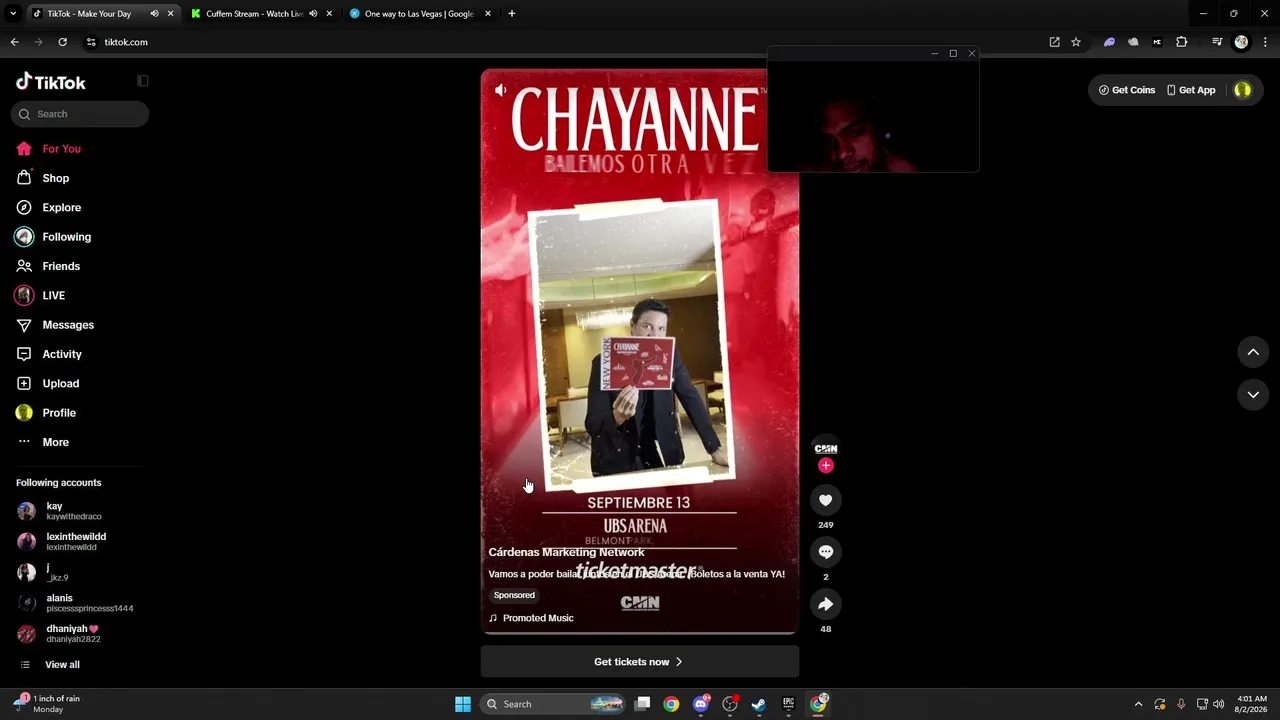Show hidden system tray icons

[x=1138, y=704]
